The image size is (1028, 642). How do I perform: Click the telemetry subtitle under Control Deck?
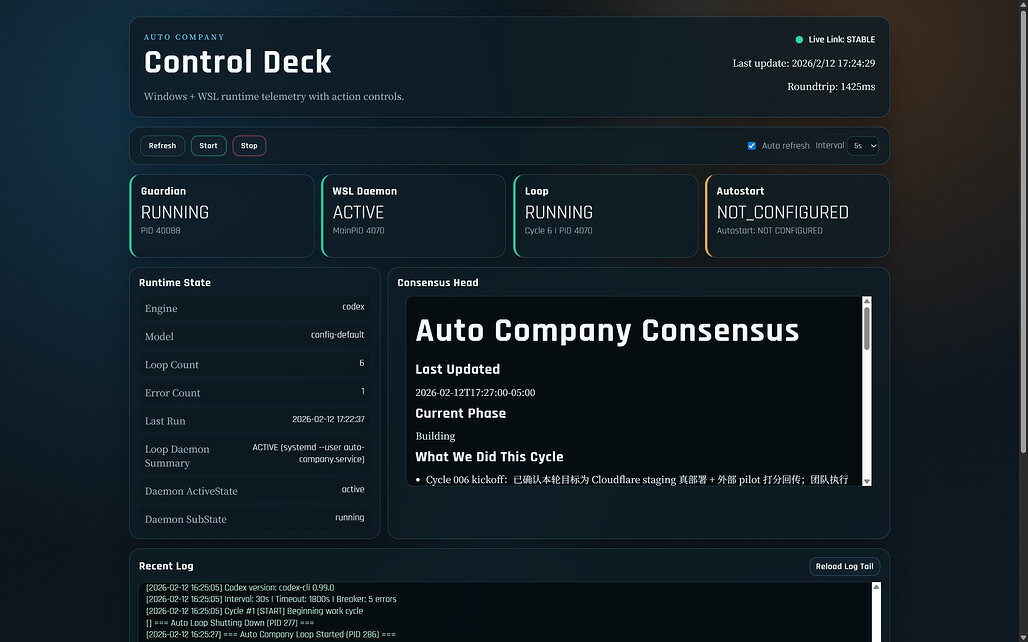click(274, 96)
